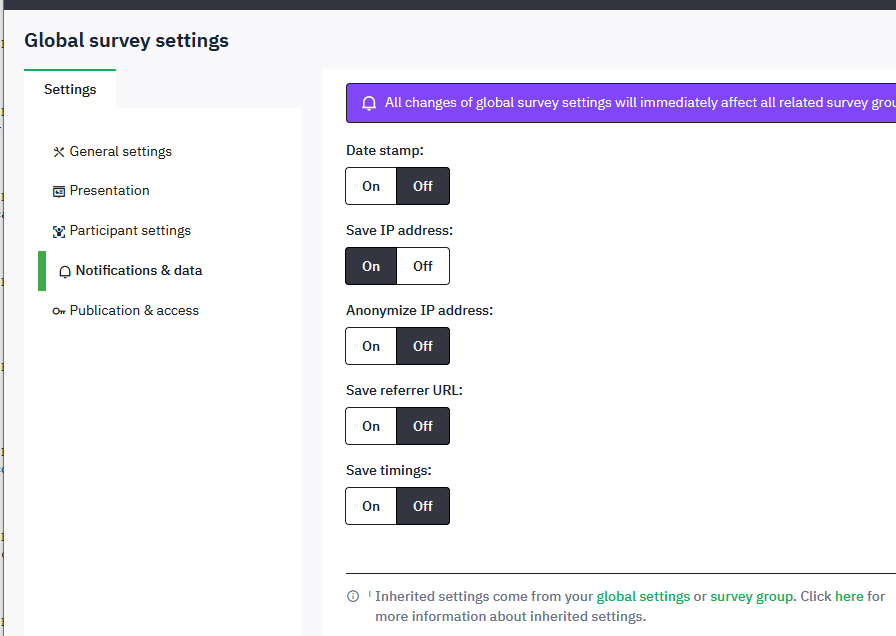
Task: Switch Save IP address to Off
Action: [x=423, y=266]
